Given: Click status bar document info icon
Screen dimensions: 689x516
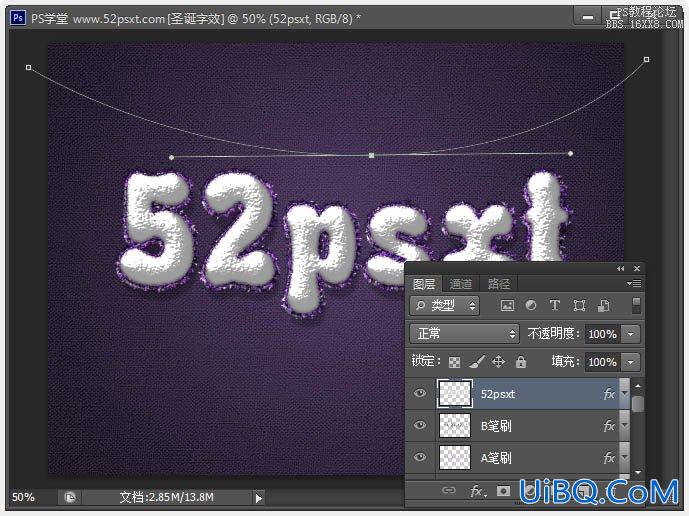Looking at the screenshot, I should [70, 498].
